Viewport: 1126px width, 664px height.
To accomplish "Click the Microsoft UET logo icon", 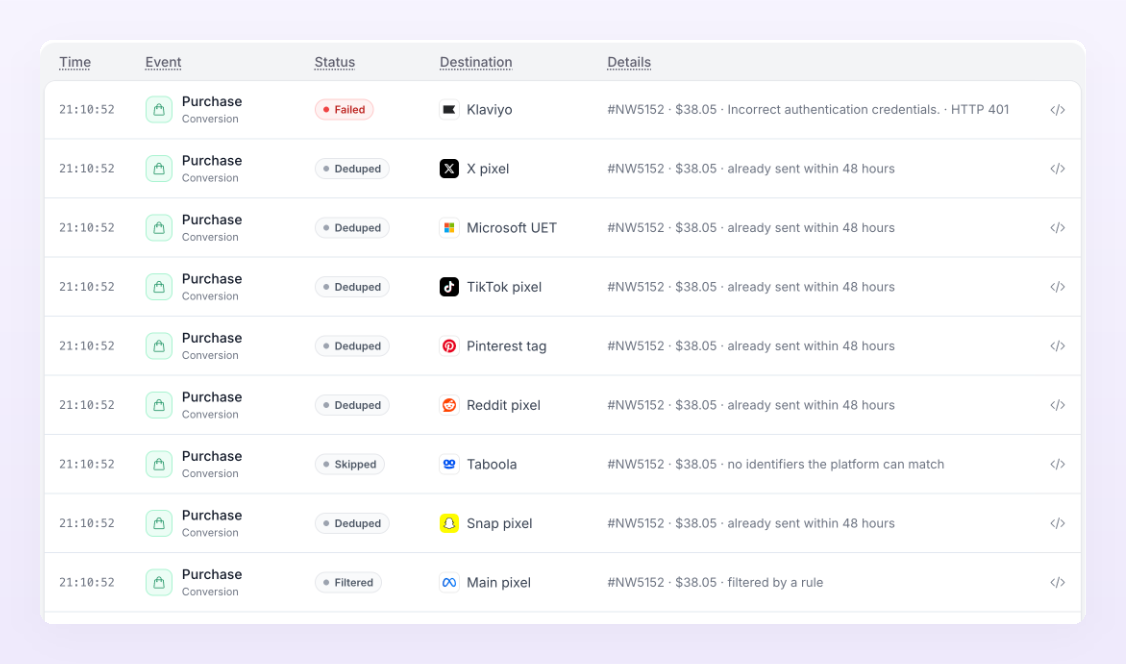I will coord(449,228).
